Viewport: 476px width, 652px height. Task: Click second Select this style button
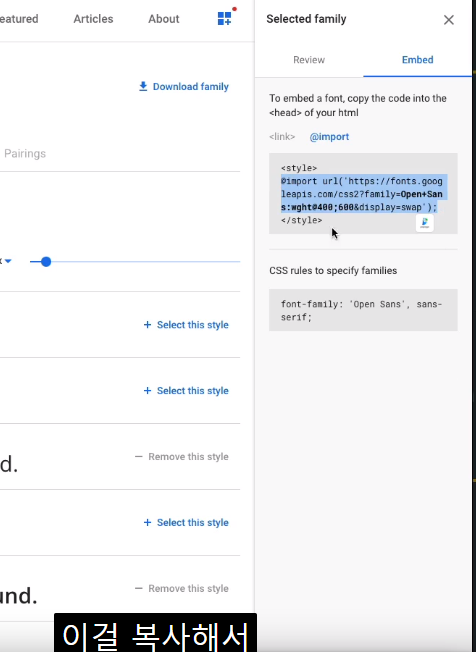[x=186, y=390]
